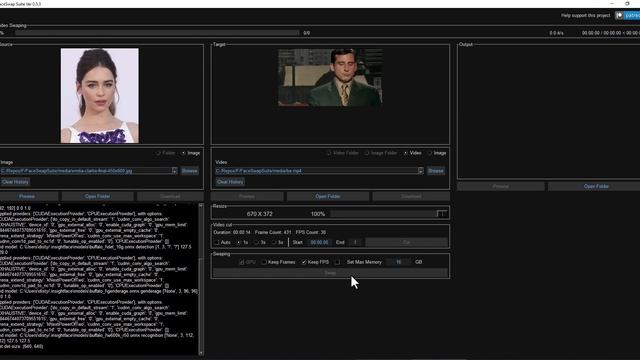The height and width of the screenshot is (360, 640).
Task: Clear History under the source Image path
Action: [x=15, y=182]
